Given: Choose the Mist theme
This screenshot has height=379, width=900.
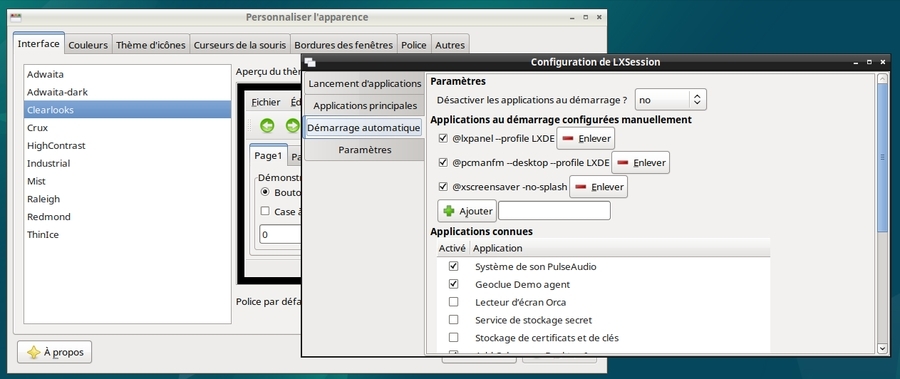Looking at the screenshot, I should point(127,181).
